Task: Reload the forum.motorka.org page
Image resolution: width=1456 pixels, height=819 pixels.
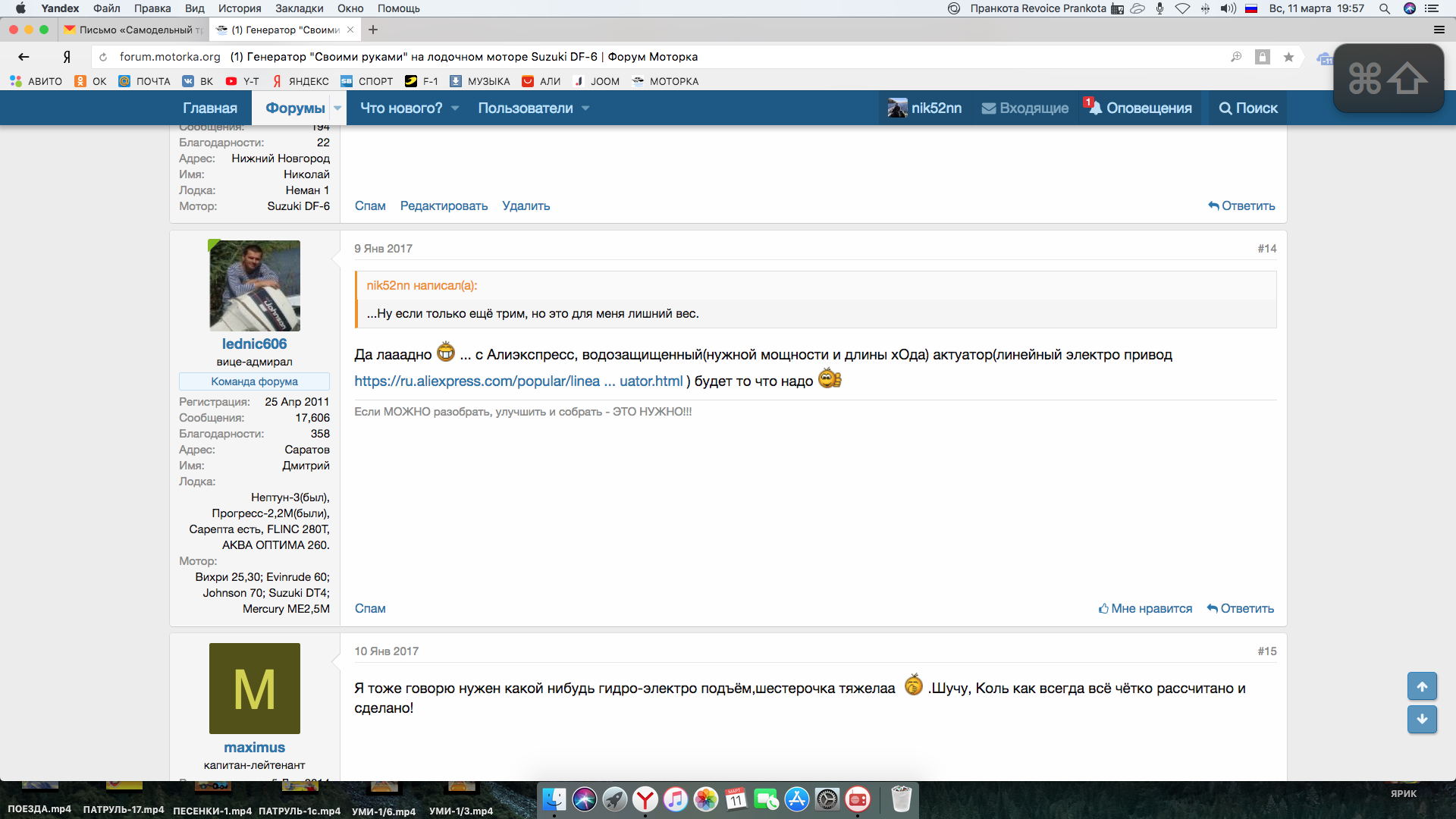Action: (103, 57)
